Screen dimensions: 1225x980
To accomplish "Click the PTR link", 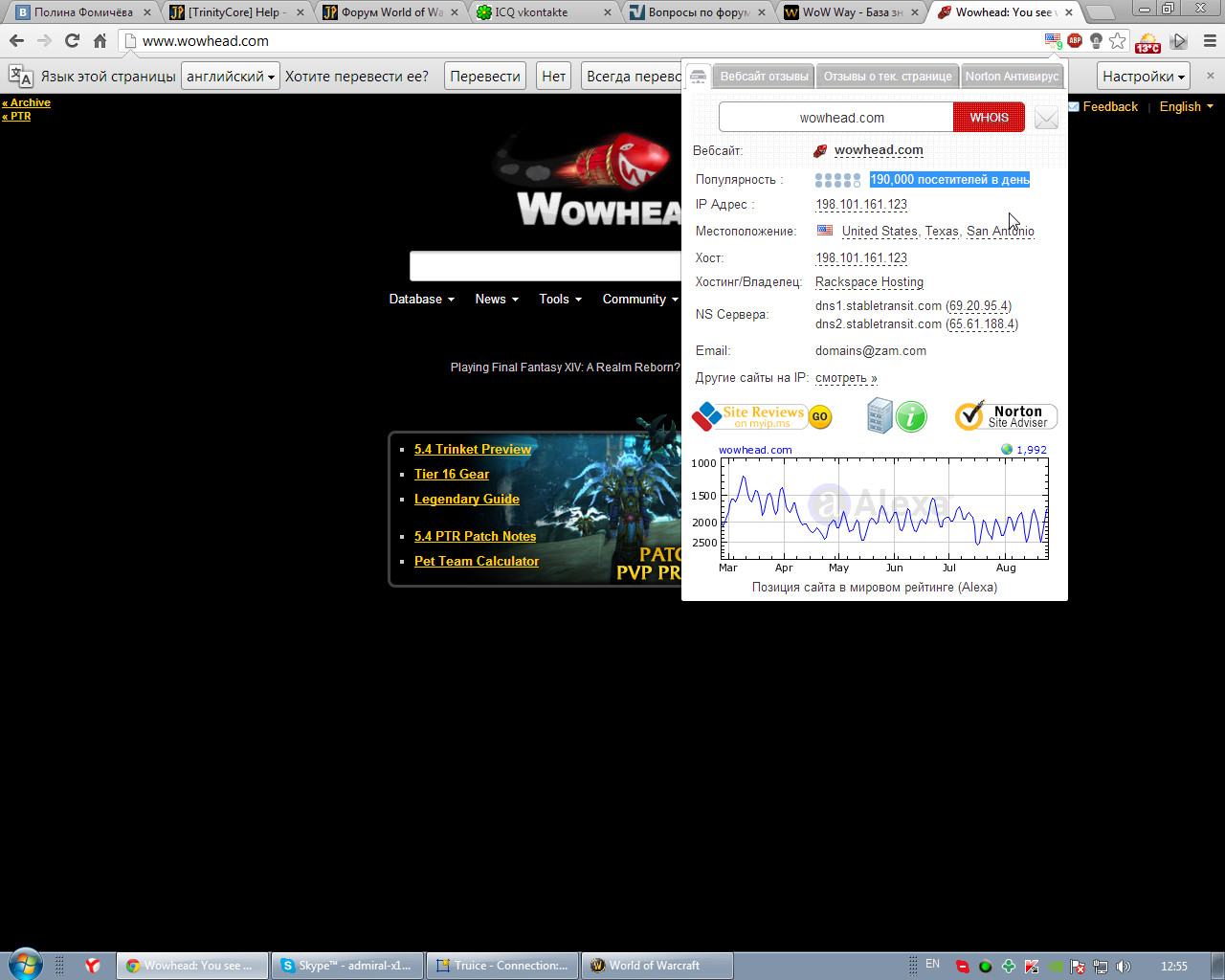I will (17, 116).
